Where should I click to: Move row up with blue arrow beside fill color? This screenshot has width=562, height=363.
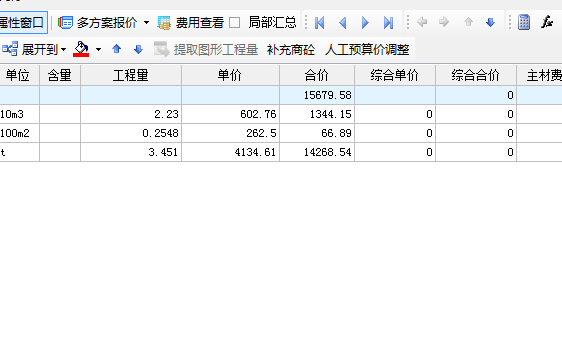coord(116,49)
